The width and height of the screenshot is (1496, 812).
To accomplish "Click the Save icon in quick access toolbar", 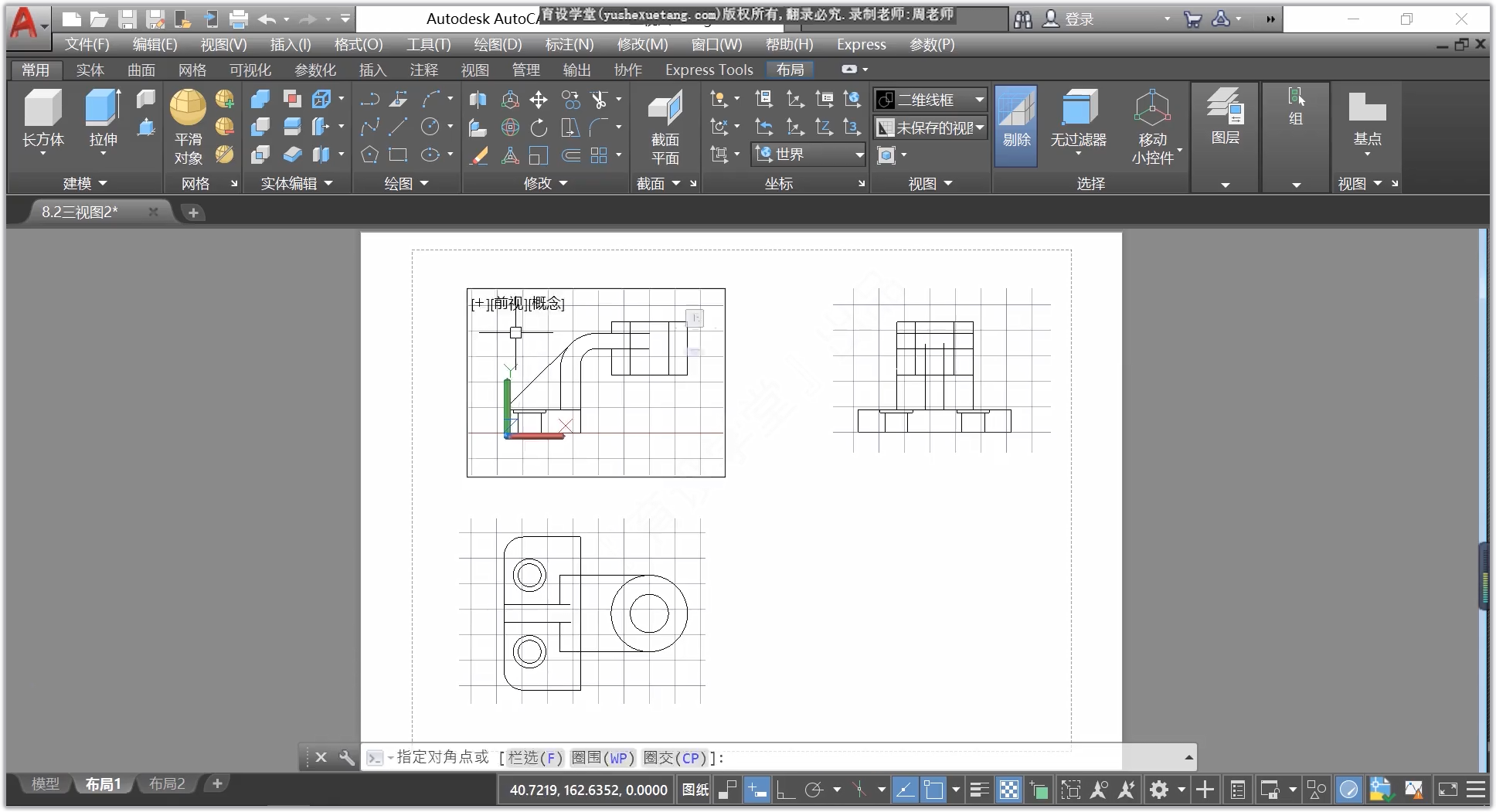I will [127, 19].
